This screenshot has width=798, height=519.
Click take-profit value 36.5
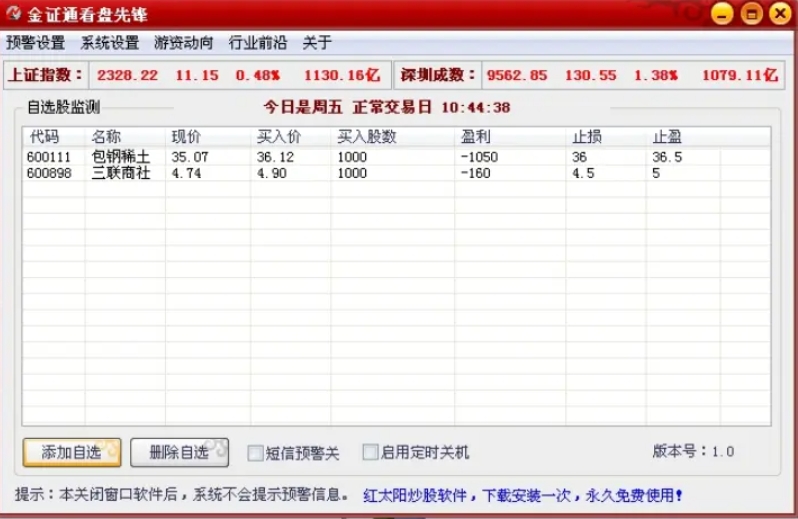(x=667, y=157)
